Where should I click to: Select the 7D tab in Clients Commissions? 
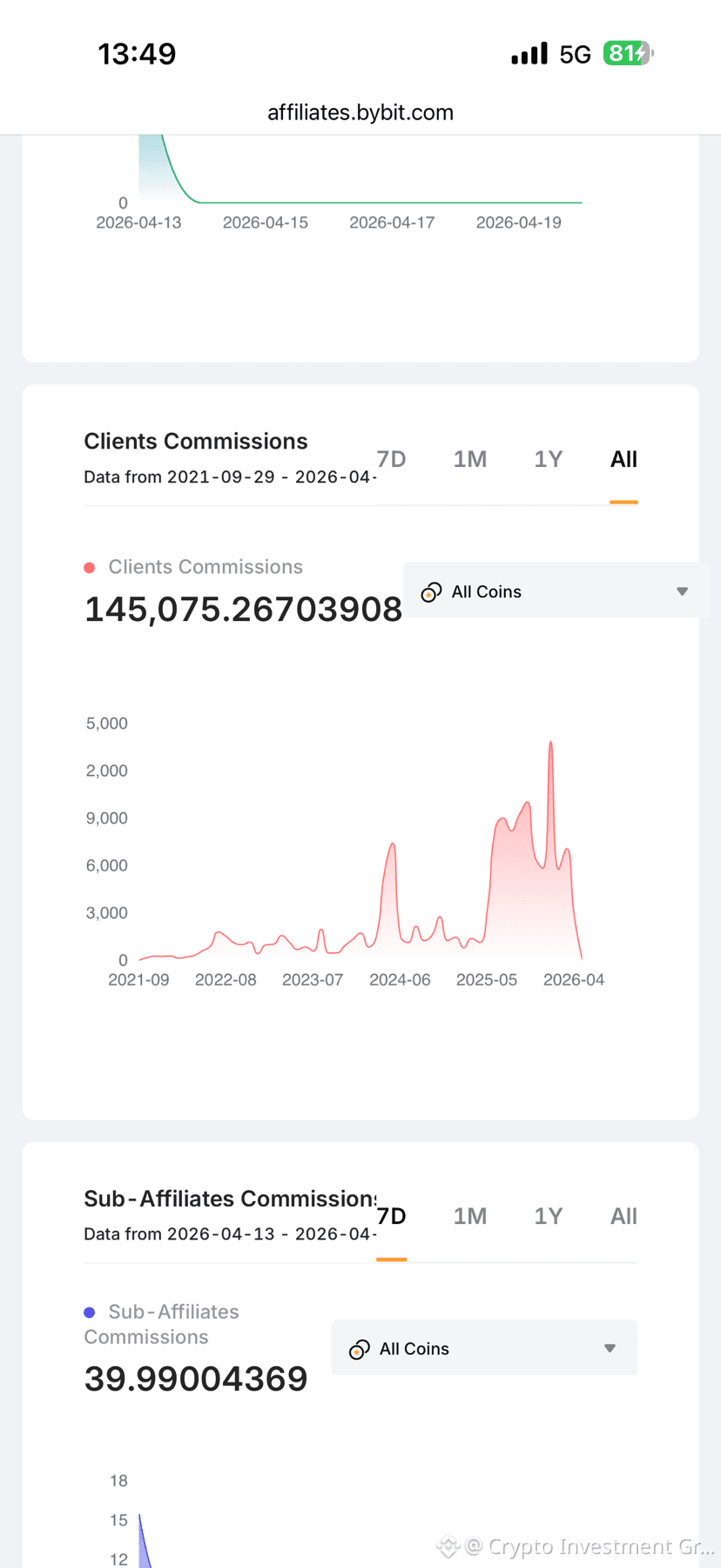(391, 459)
